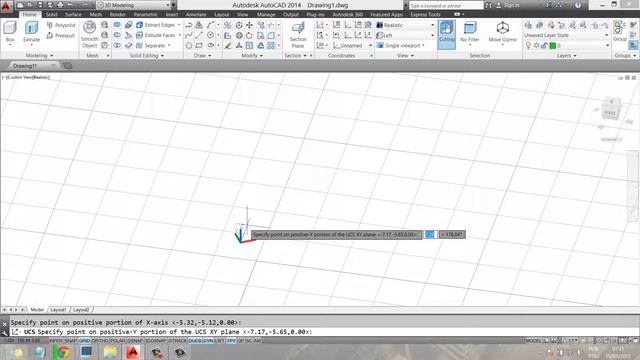The height and width of the screenshot is (360, 640).
Task: Expand the Modify panel
Action: click(x=252, y=56)
